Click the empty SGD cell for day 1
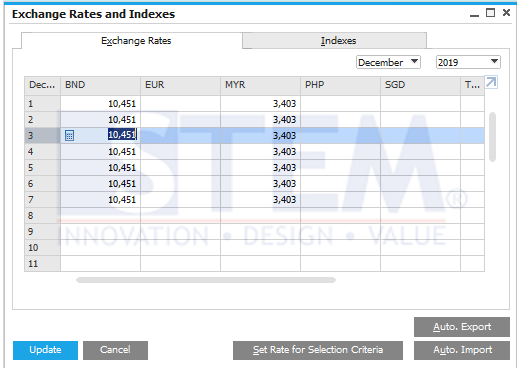The image size is (521, 372). (420, 104)
